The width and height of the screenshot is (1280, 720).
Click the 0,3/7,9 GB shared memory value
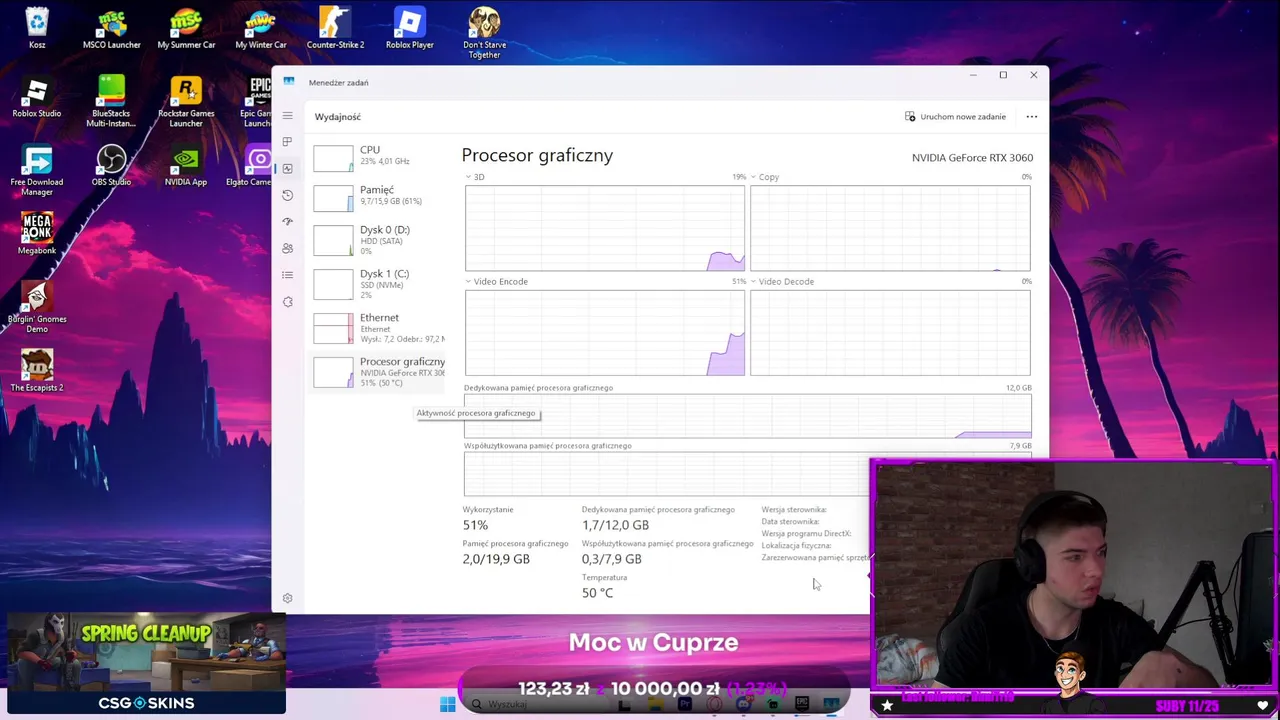click(x=612, y=559)
